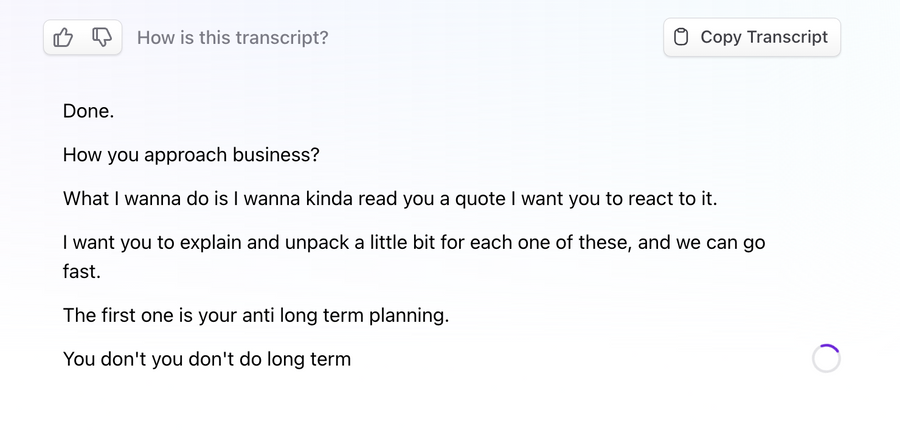The height and width of the screenshot is (432, 900).
Task: Click the "How is this transcript?" prompt
Action: [x=232, y=38]
